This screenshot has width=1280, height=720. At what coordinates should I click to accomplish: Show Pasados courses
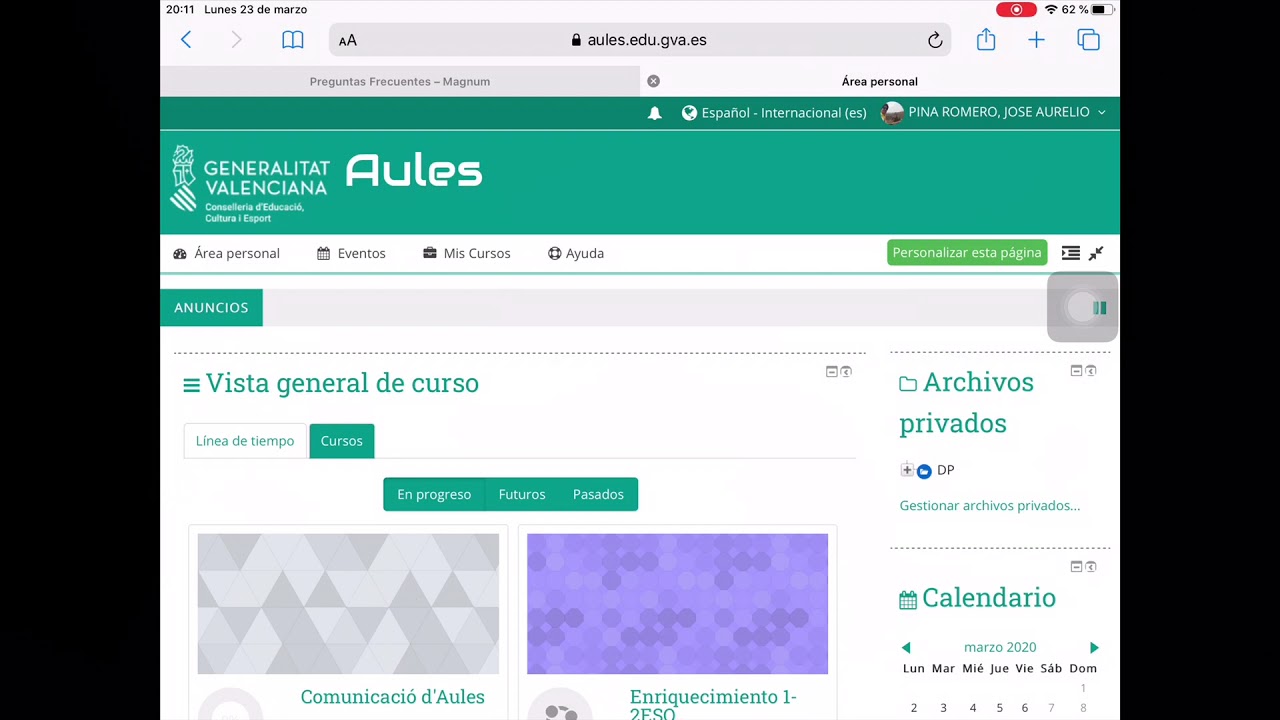pyautogui.click(x=598, y=494)
